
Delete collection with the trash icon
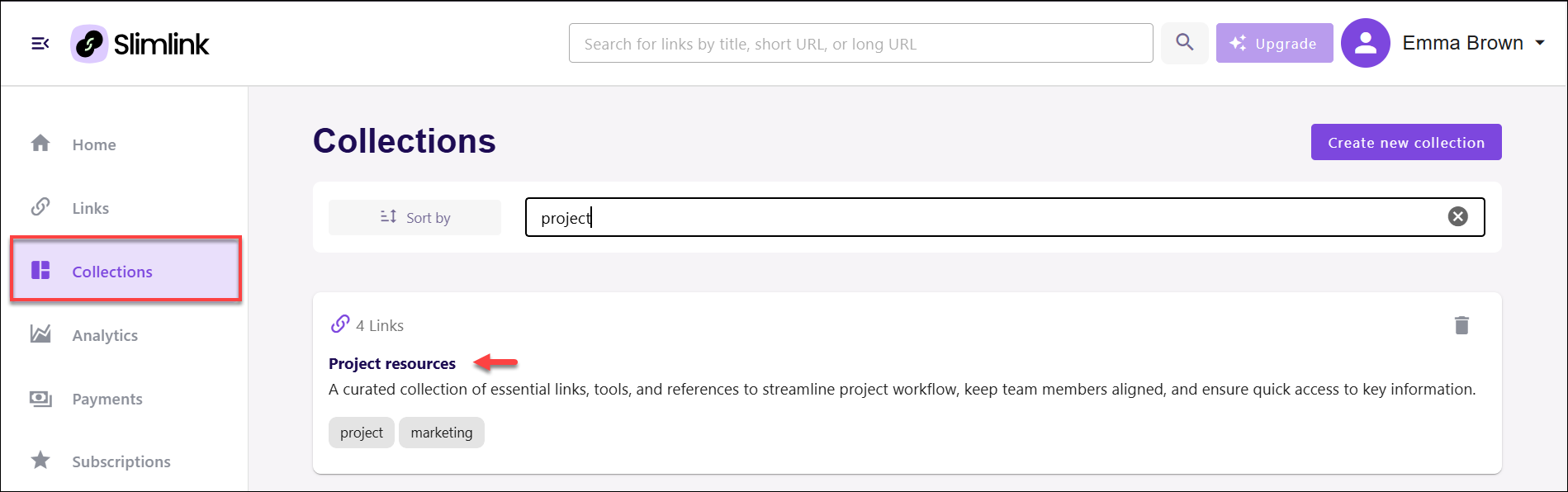(1461, 325)
